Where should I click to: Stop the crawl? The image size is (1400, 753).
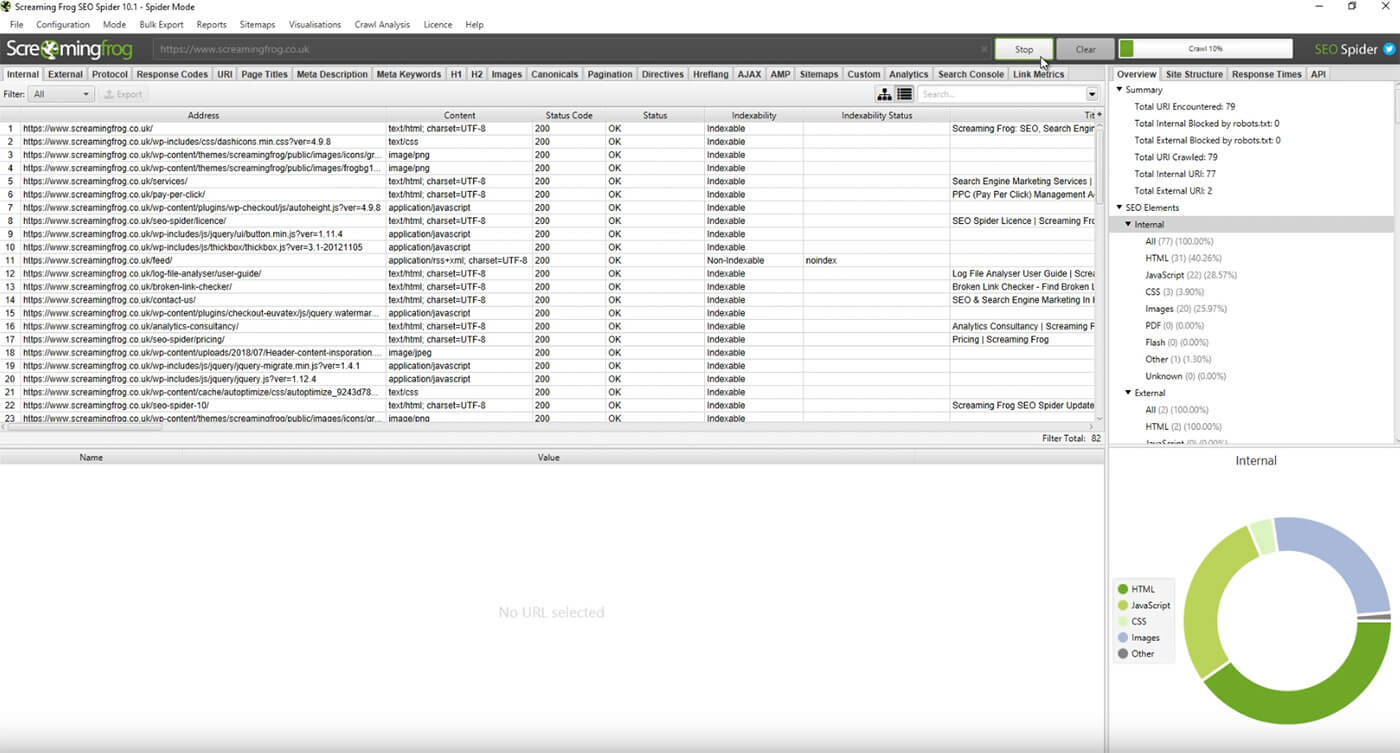pyautogui.click(x=1024, y=49)
